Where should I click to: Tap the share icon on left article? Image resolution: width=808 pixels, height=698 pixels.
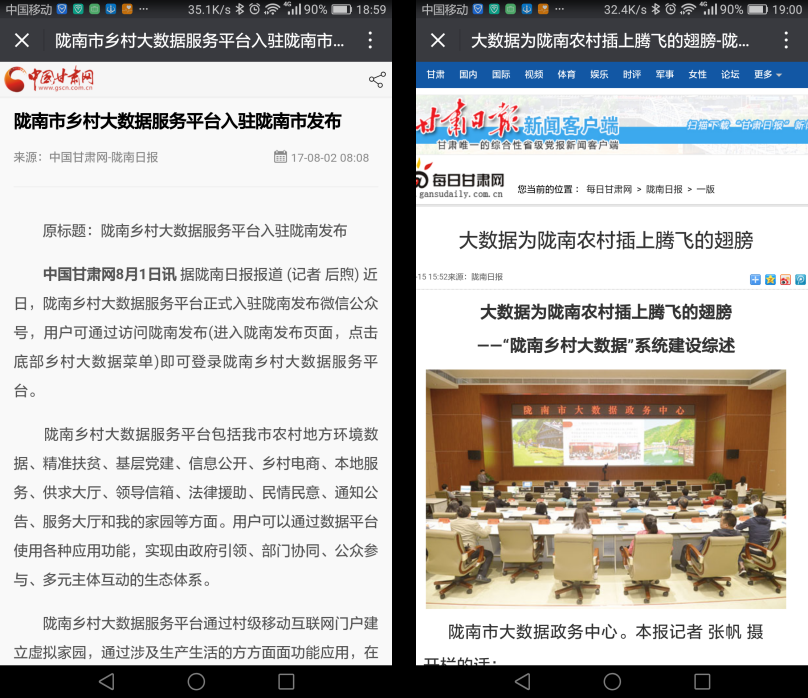377,80
